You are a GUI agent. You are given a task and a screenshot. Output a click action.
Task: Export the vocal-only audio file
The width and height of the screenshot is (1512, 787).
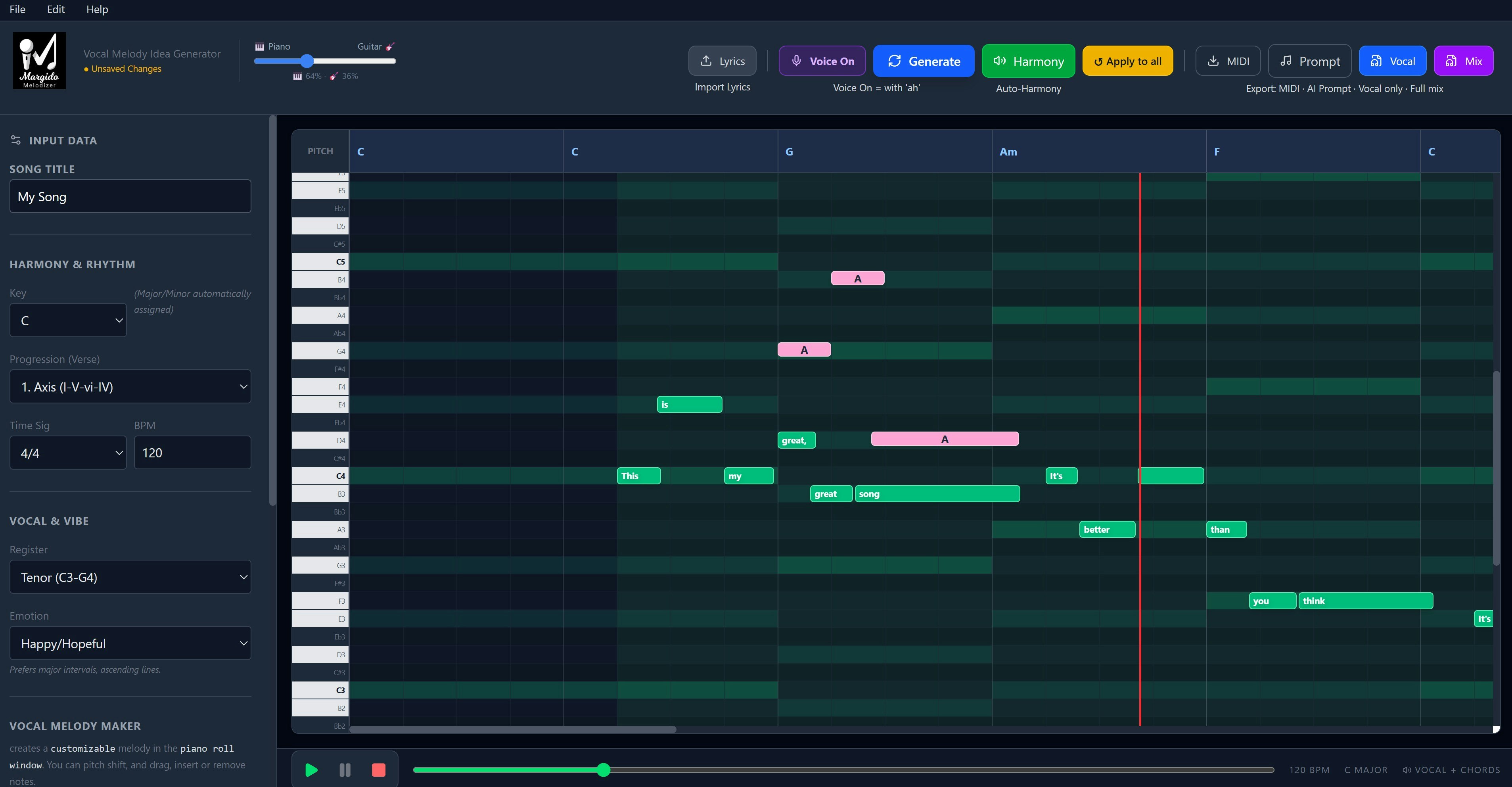1392,61
